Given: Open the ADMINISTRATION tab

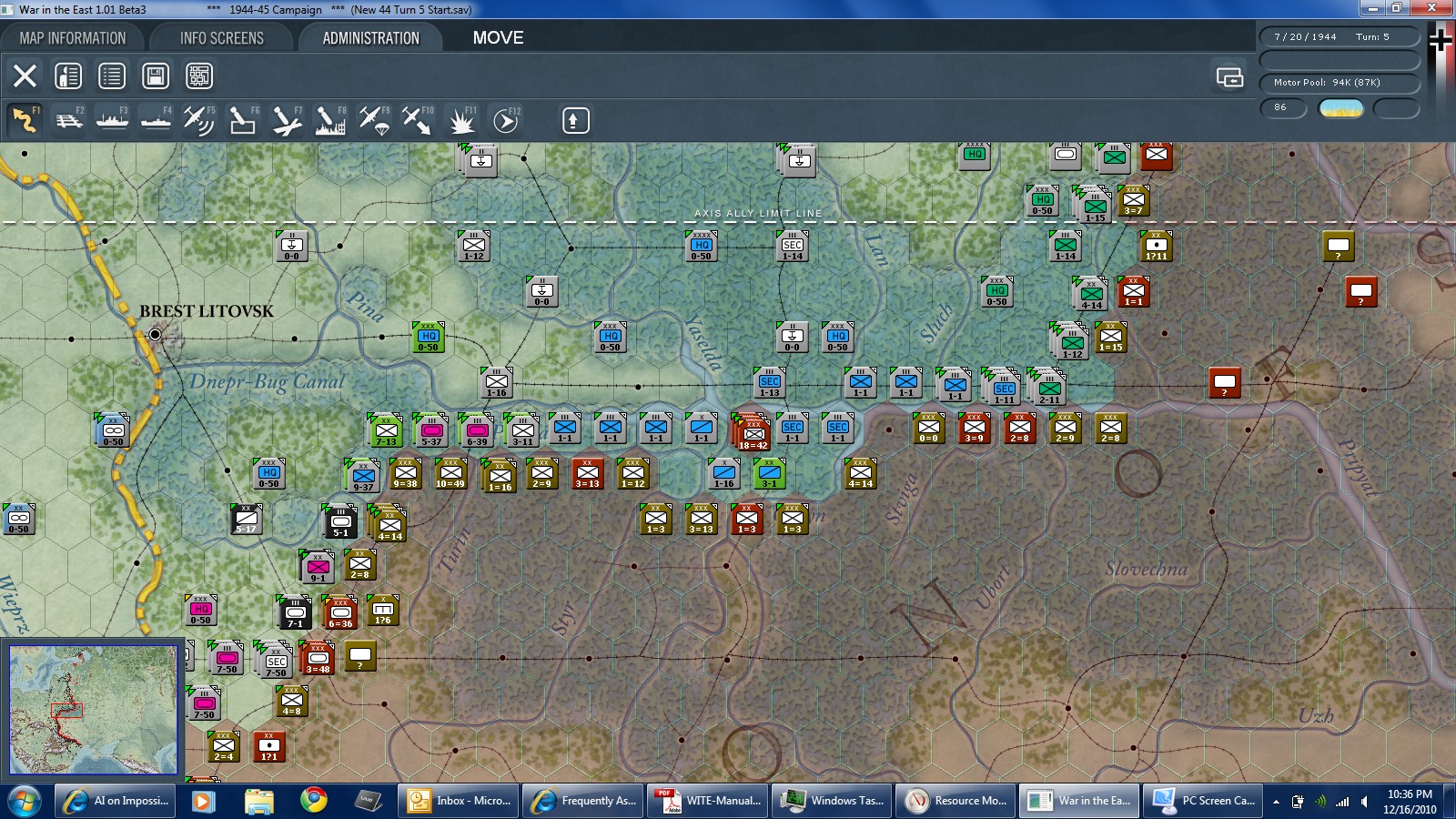Looking at the screenshot, I should pyautogui.click(x=370, y=38).
